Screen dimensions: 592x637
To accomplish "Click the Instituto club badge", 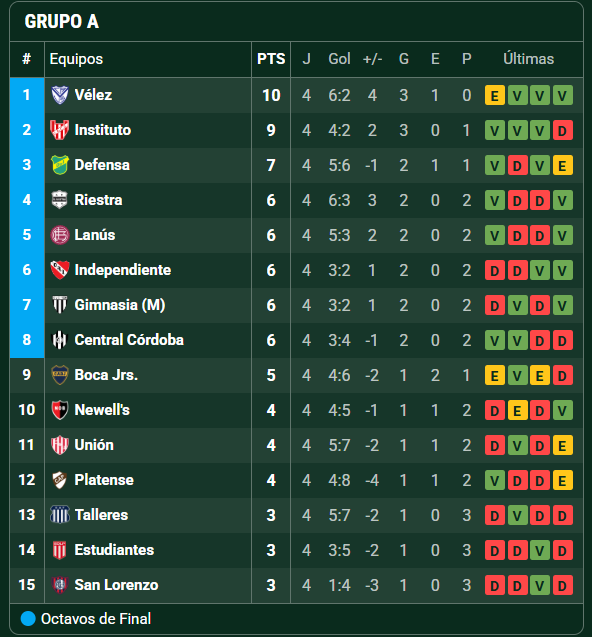I will click(x=60, y=130).
